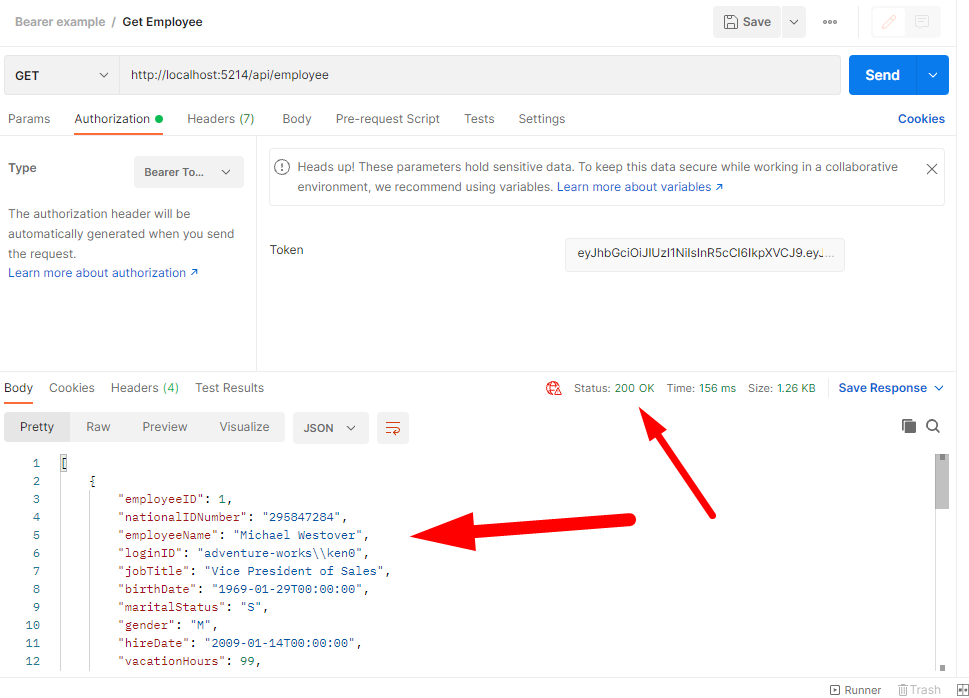The height and width of the screenshot is (698, 969).
Task: Open the Trash in the status bar
Action: [919, 689]
